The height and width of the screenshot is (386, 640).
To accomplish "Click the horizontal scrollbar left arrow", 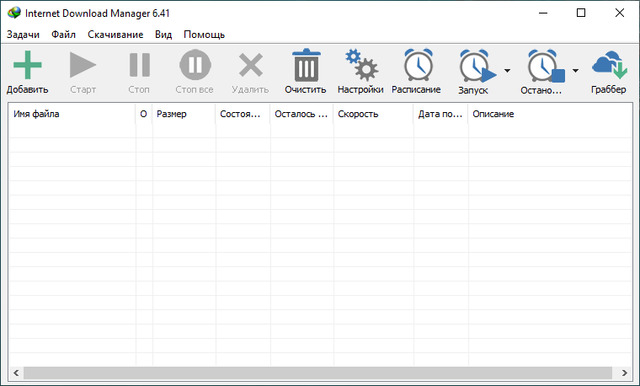I will pos(16,373).
